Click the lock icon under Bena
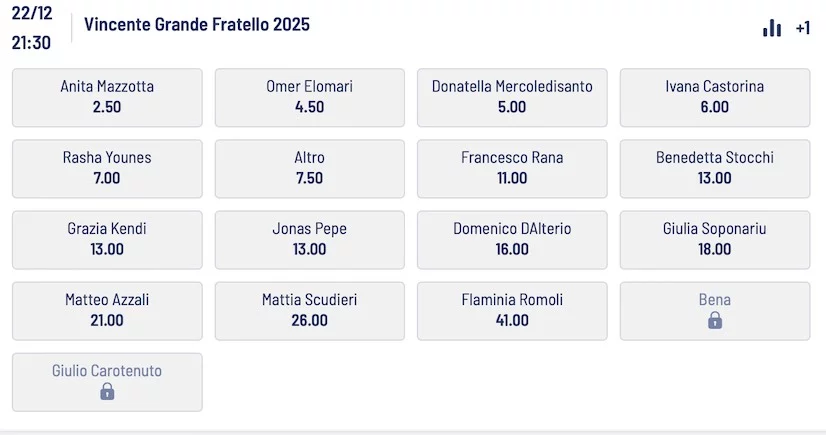 (x=715, y=321)
